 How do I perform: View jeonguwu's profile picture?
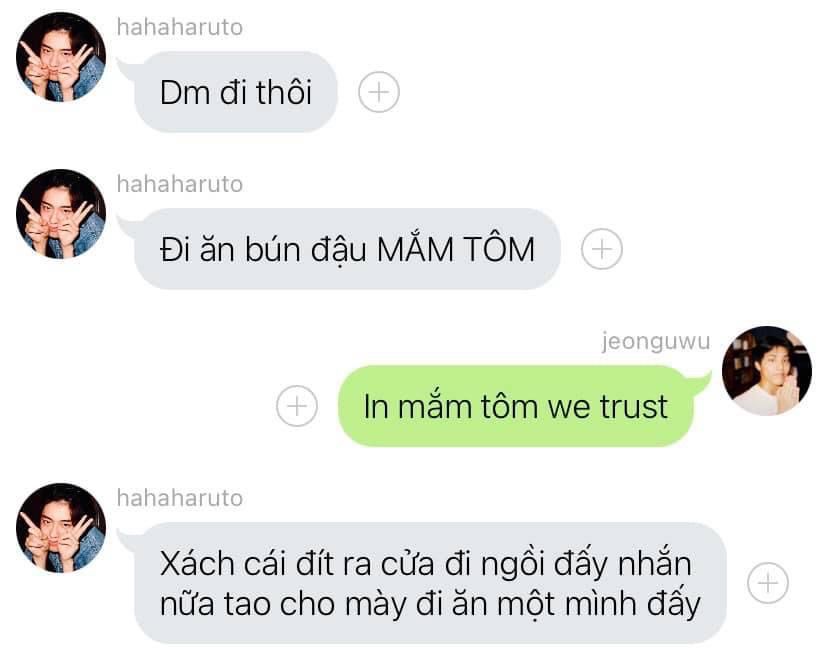tap(767, 371)
